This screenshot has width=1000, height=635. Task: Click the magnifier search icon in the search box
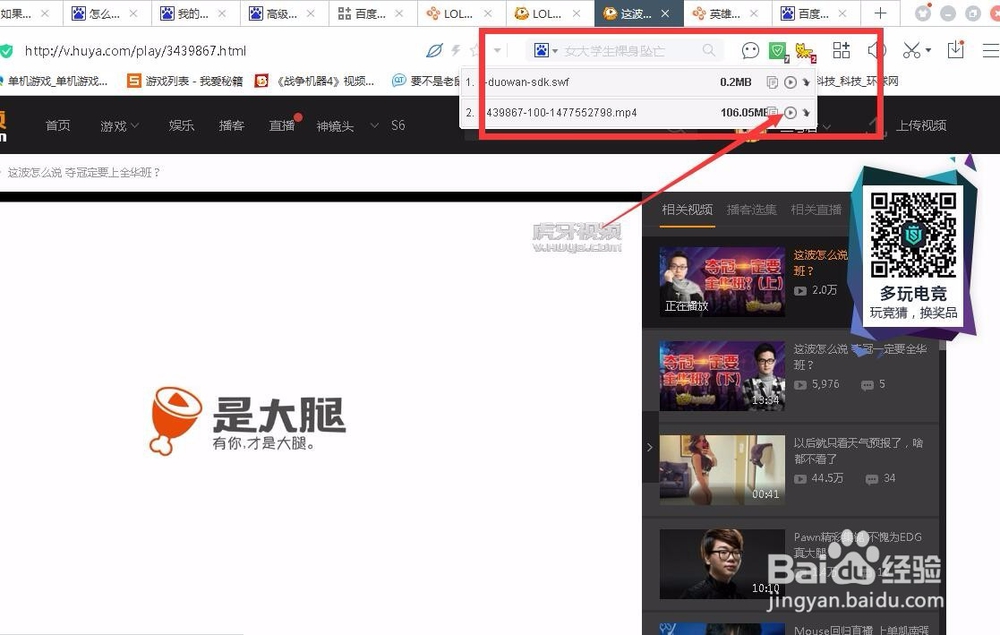tap(709, 50)
